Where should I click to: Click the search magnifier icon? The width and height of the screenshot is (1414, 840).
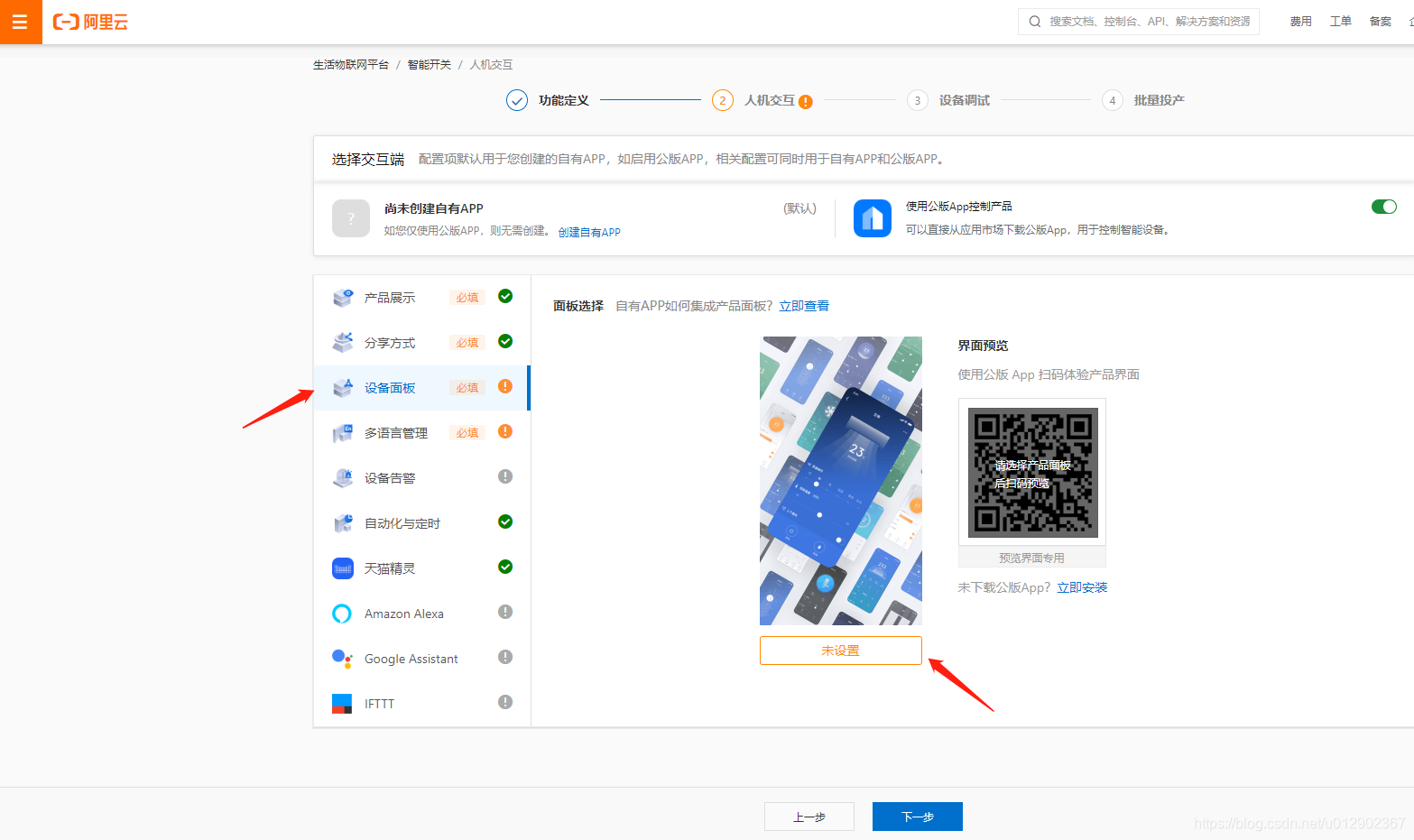pyautogui.click(x=1034, y=22)
